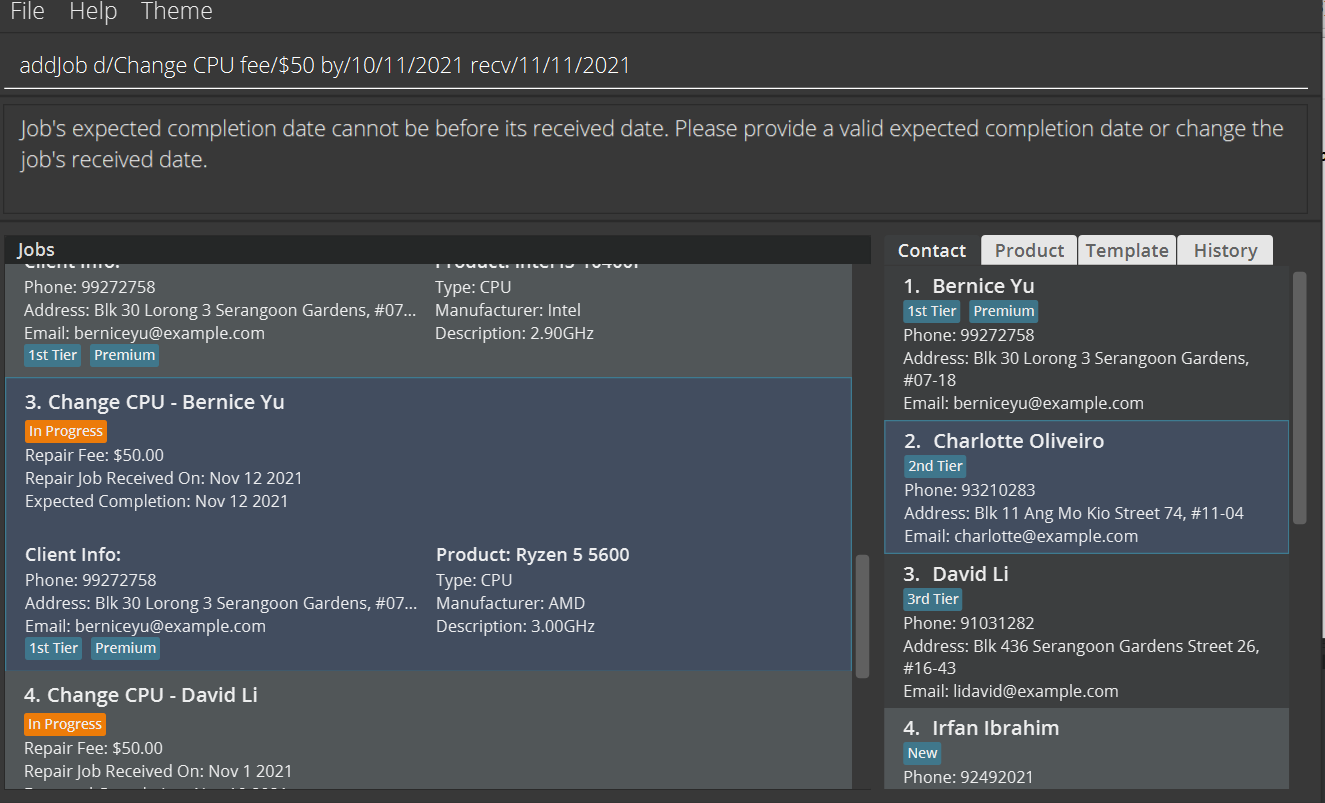Click the Jobs list scrollbar thumb

click(x=862, y=616)
